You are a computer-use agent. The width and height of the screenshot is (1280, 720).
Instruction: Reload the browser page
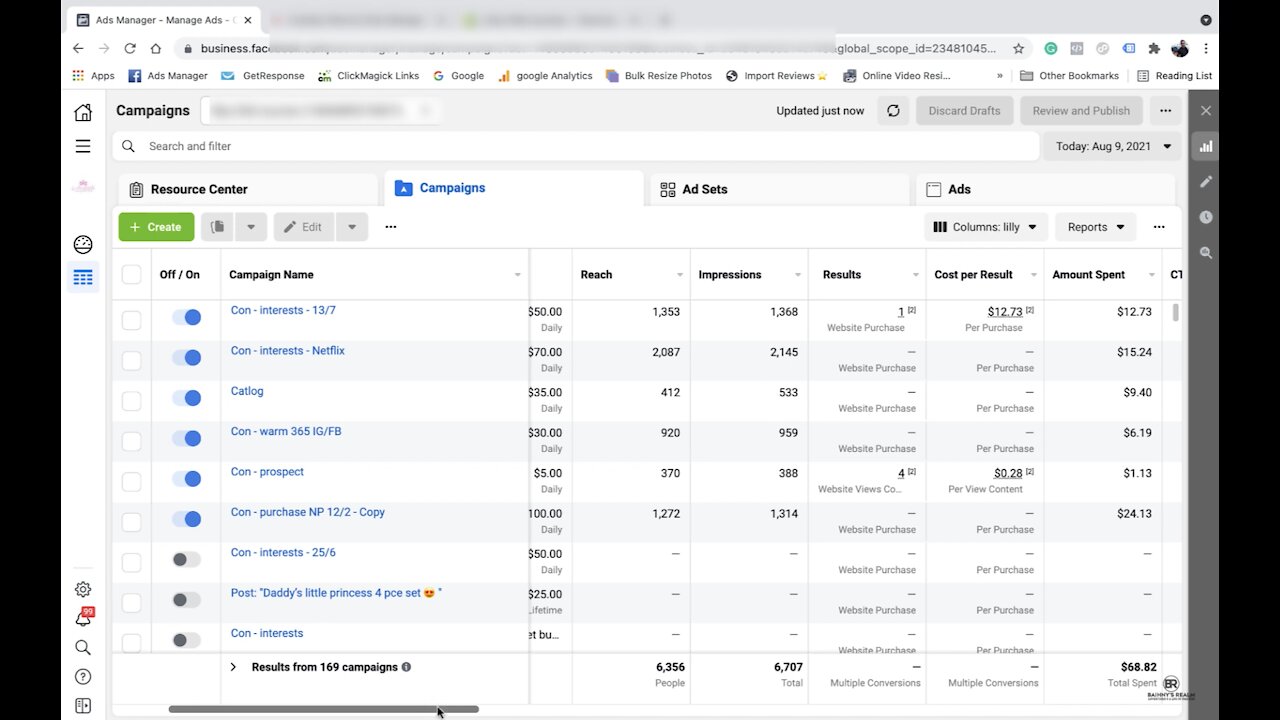[130, 48]
